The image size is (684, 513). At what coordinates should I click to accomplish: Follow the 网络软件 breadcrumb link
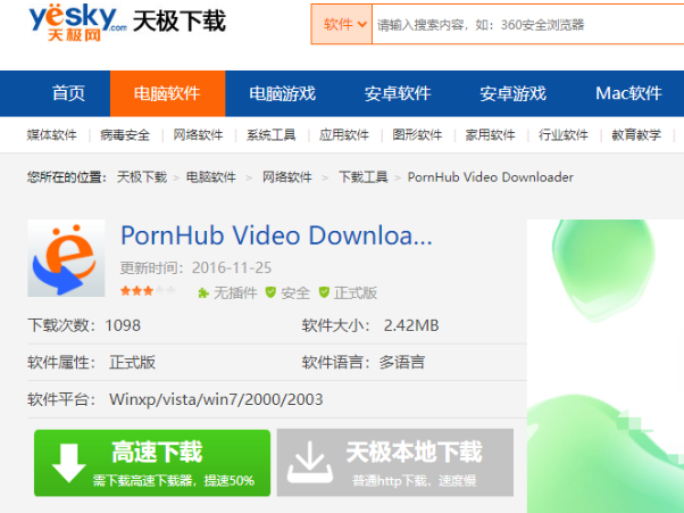pos(287,177)
